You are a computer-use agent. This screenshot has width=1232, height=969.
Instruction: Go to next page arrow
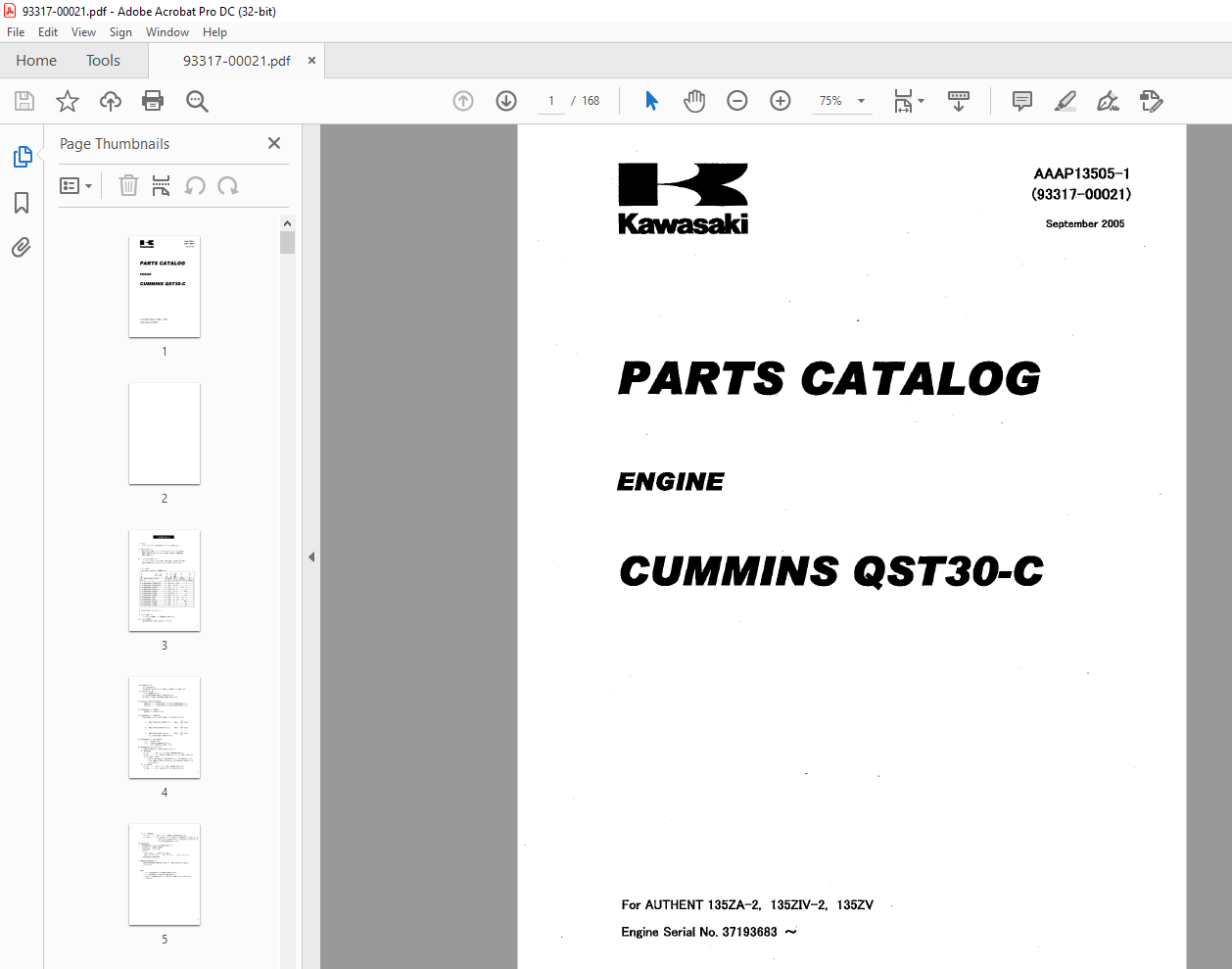point(506,101)
